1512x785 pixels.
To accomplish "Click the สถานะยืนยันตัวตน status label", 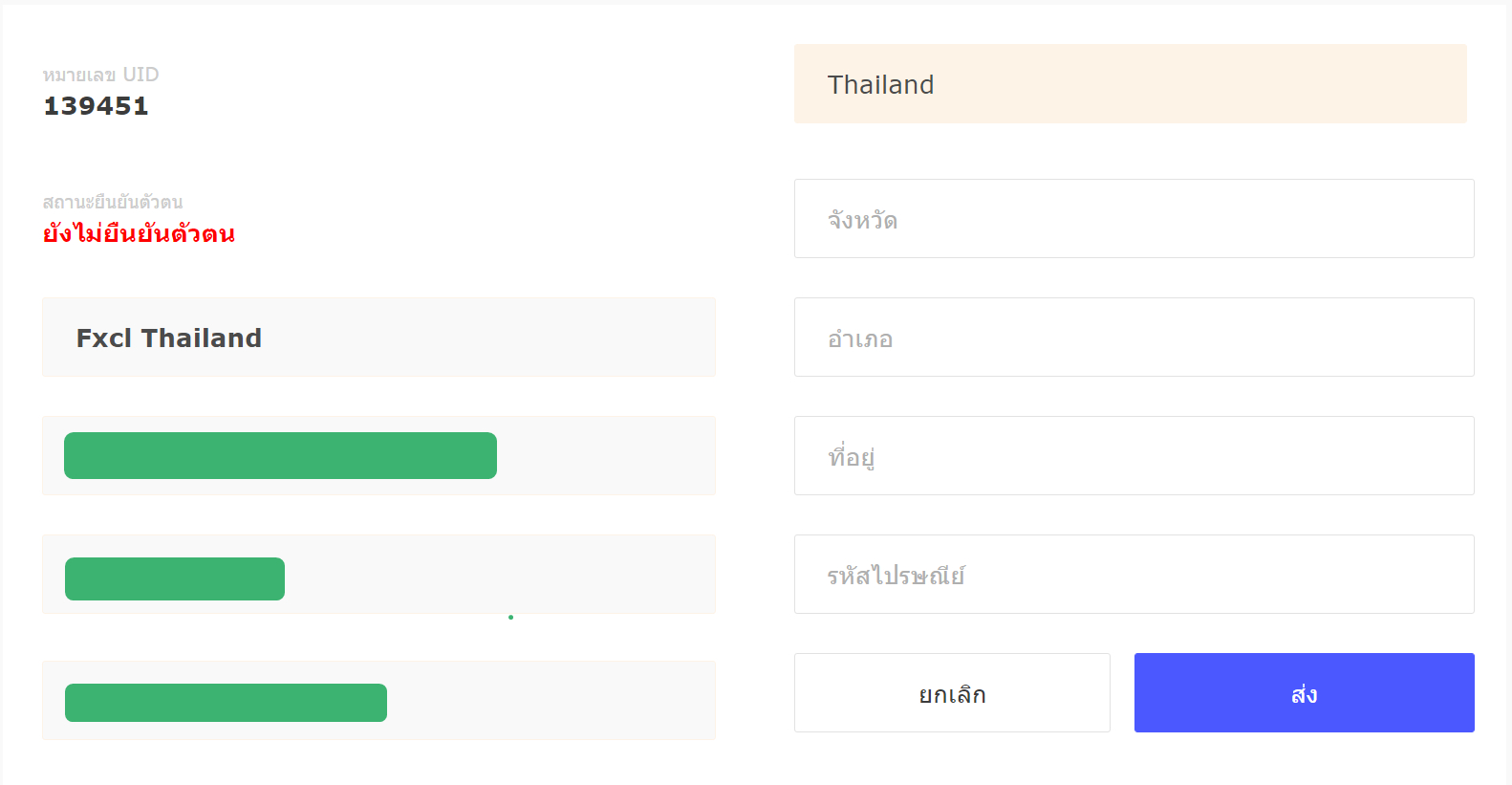I will click(113, 202).
